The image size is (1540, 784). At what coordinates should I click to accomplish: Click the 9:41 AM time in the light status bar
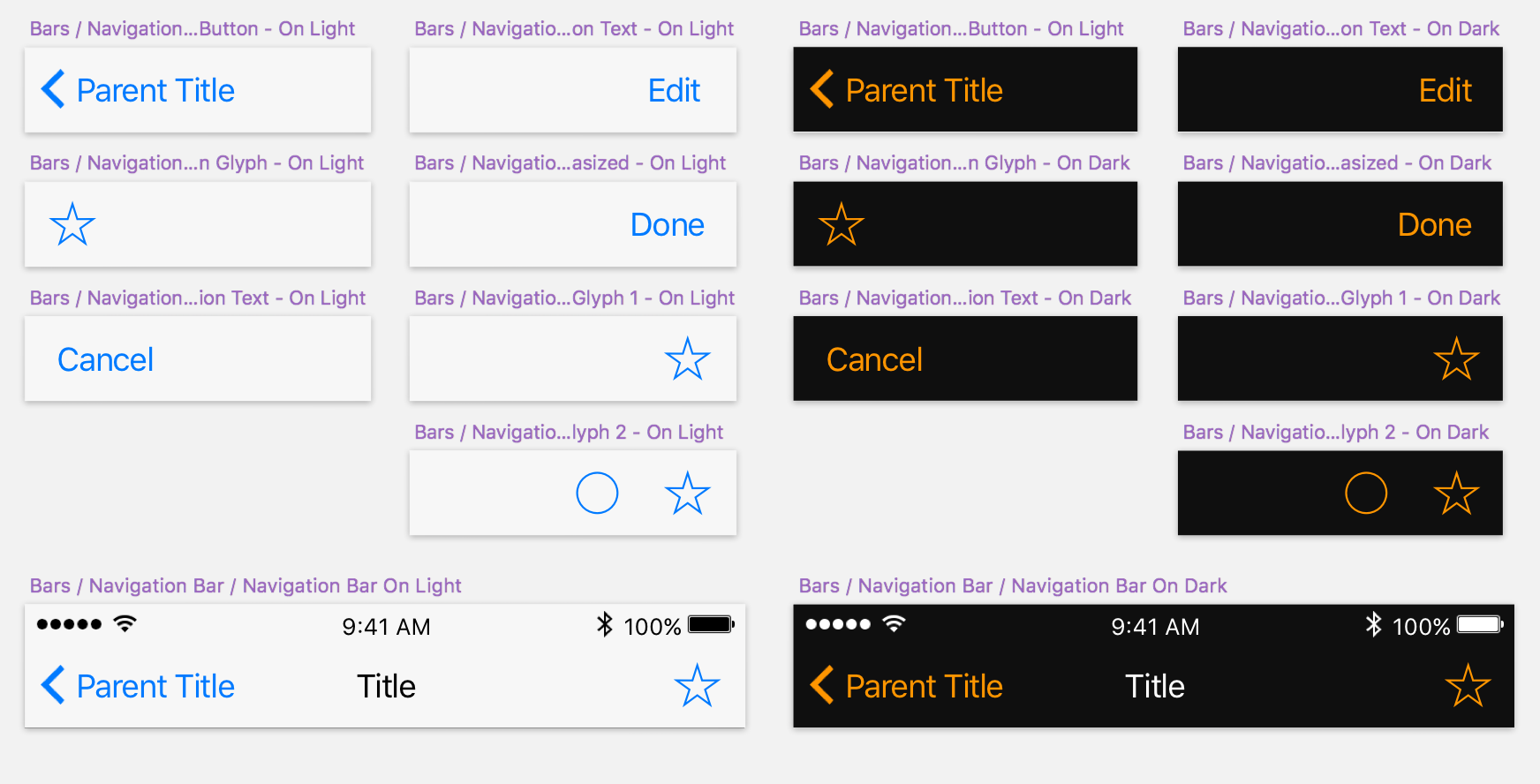(x=386, y=626)
